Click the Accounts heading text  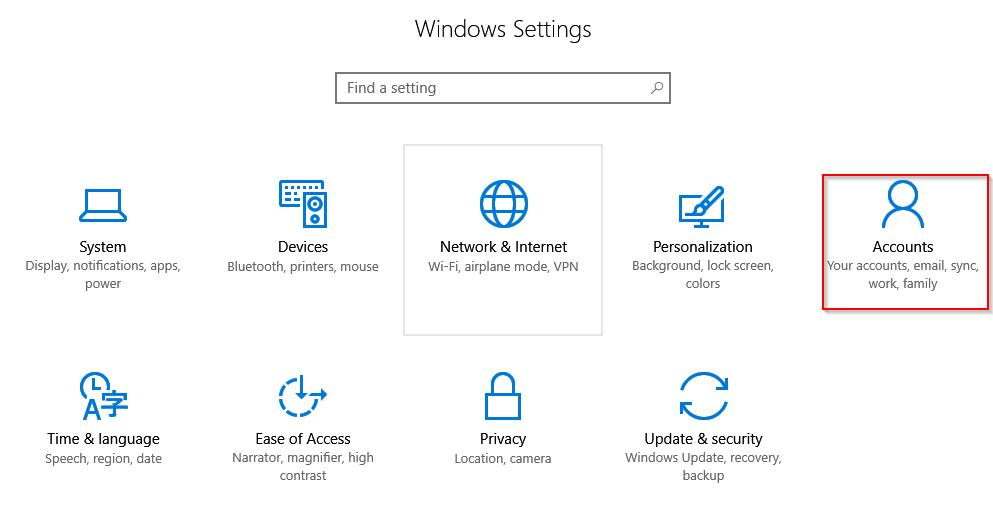click(903, 247)
